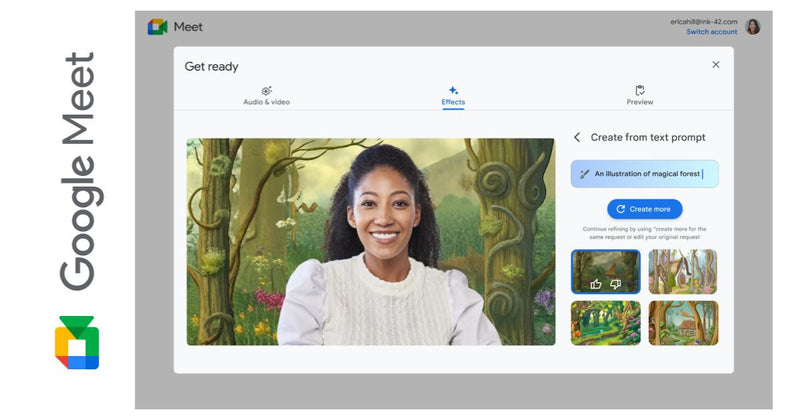Click the Google Meet logo in header
The height and width of the screenshot is (420, 800).
[x=158, y=27]
